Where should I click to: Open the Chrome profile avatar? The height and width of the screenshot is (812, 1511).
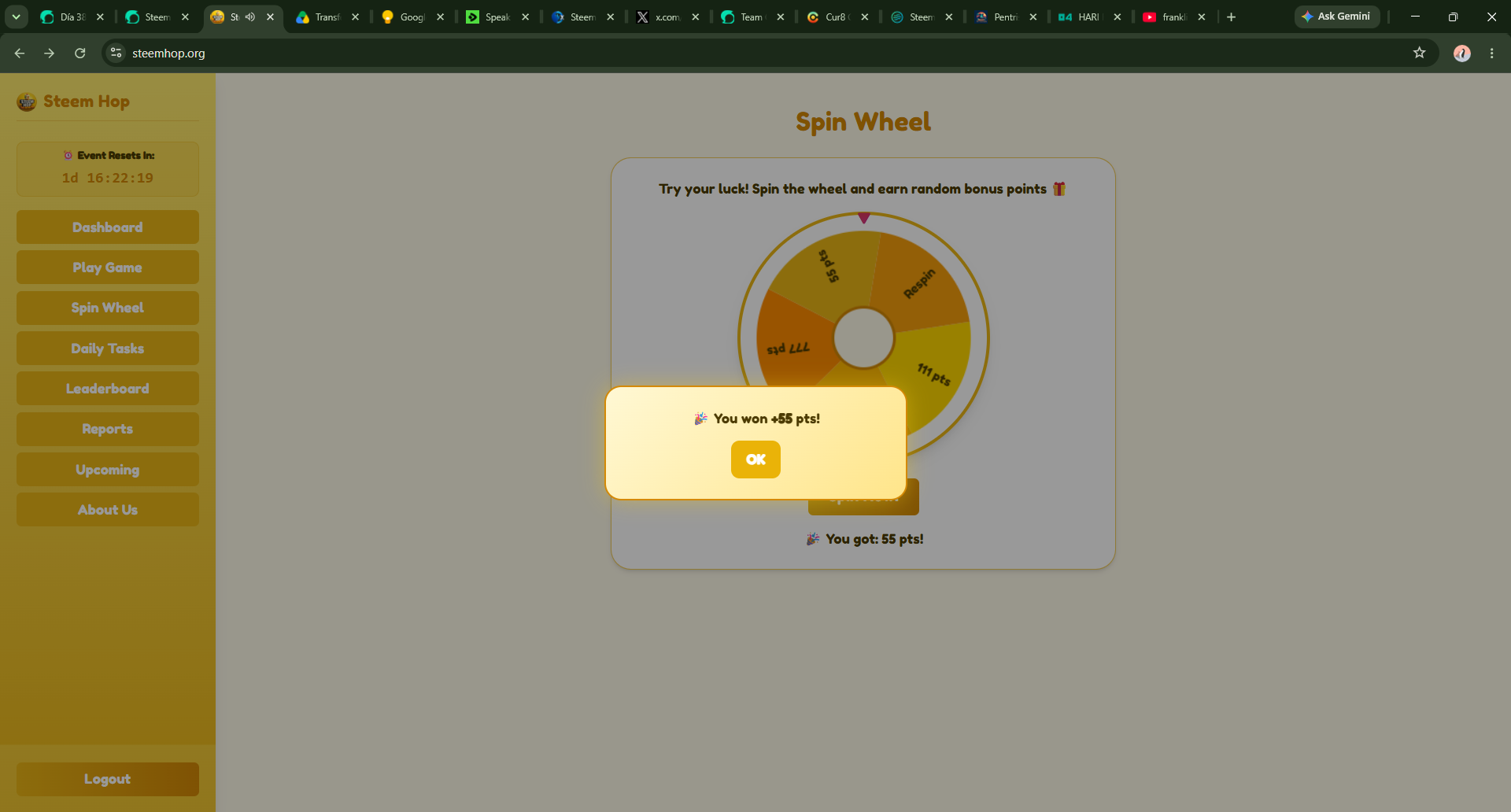point(1461,53)
